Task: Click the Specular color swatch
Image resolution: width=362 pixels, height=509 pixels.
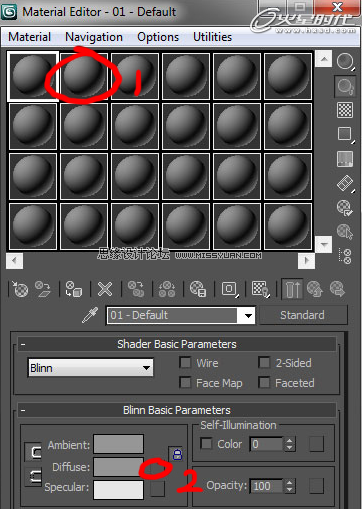Action: pyautogui.click(x=119, y=490)
